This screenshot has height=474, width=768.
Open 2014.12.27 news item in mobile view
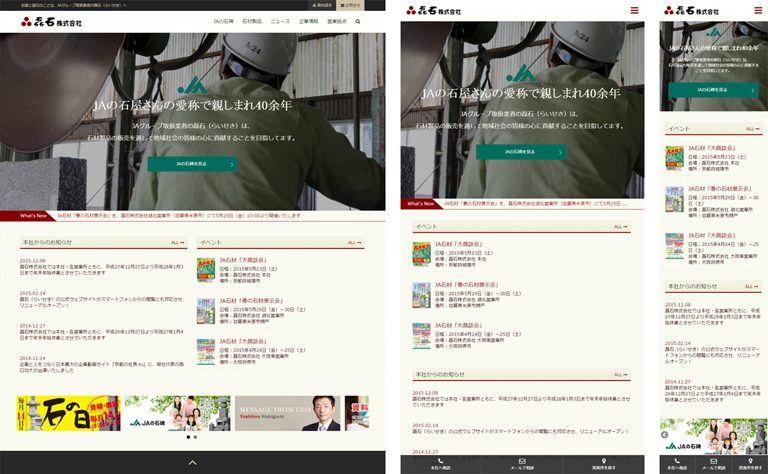point(713,391)
